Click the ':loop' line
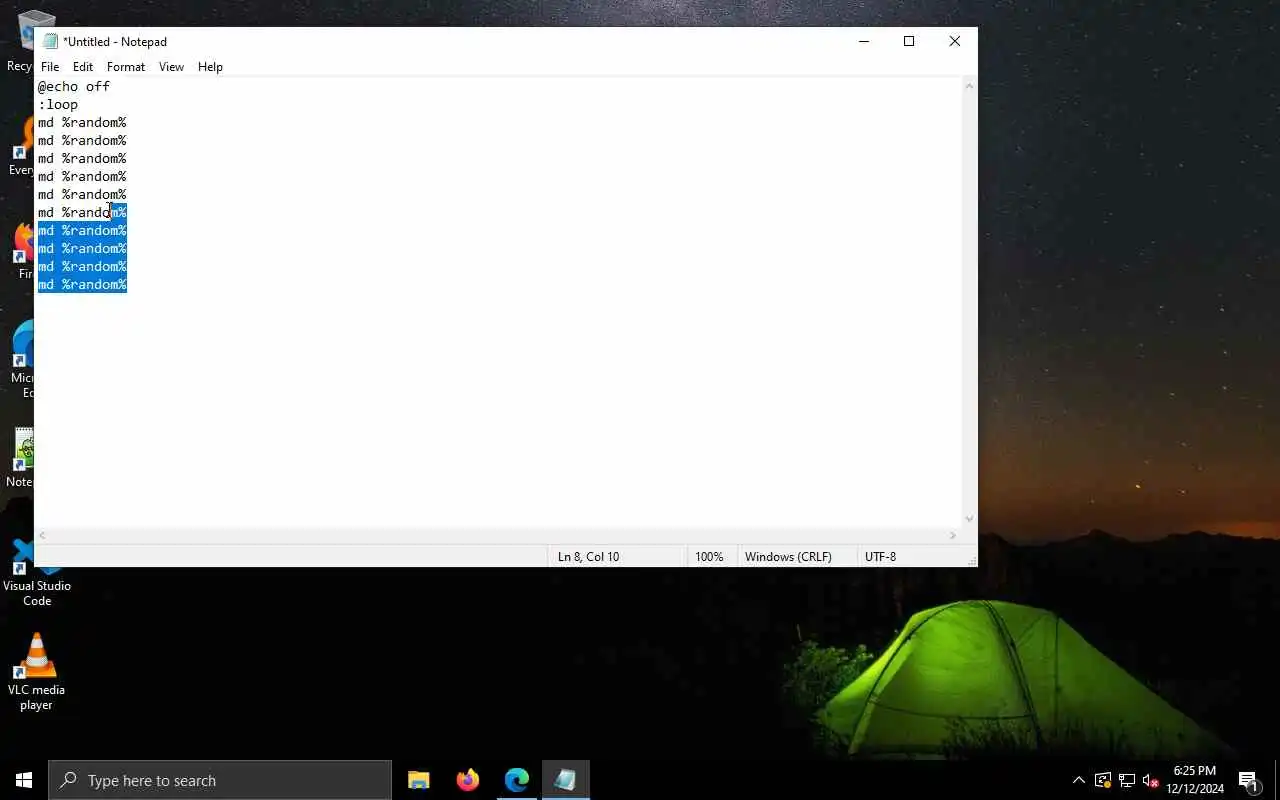1280x800 pixels. pyautogui.click(x=58, y=104)
